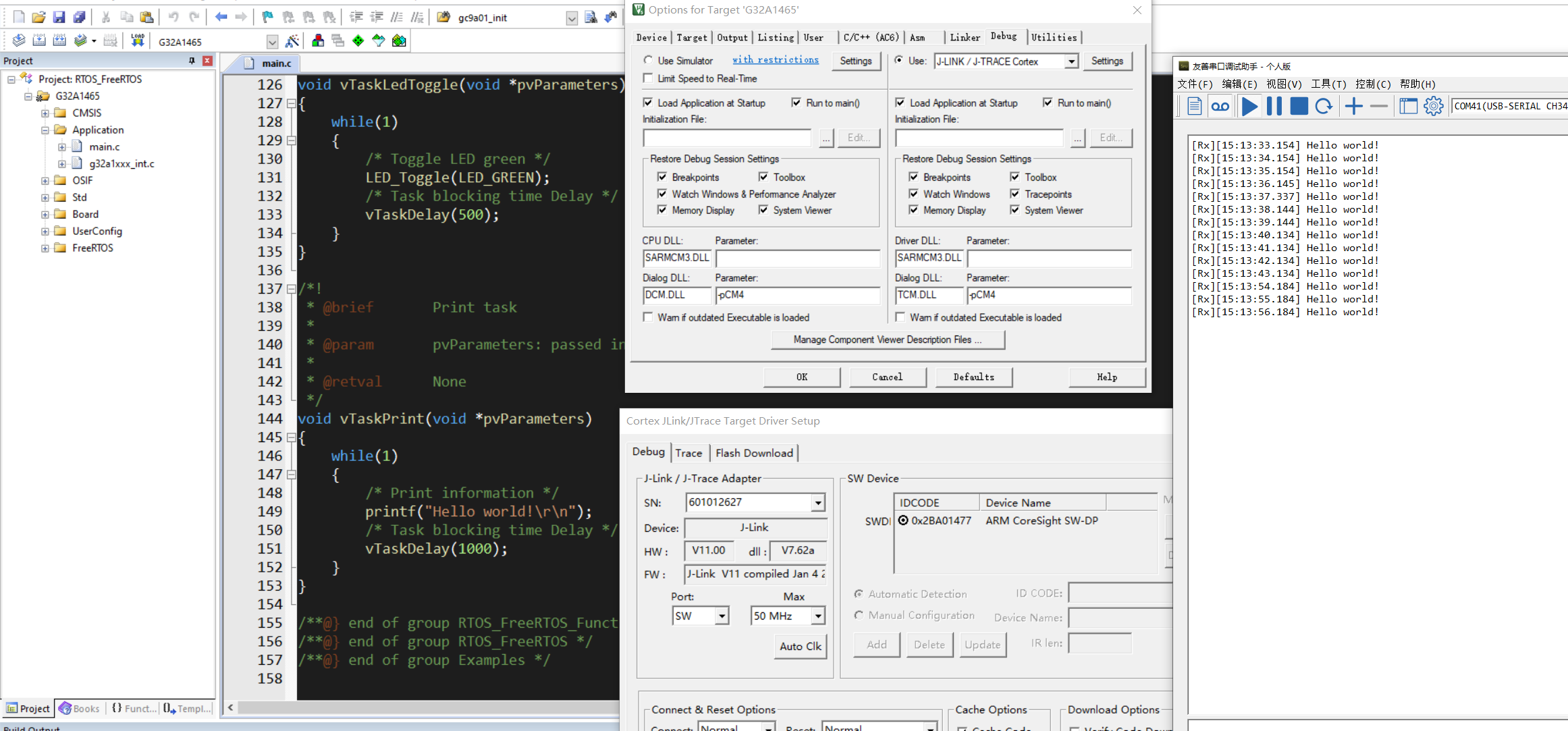Image resolution: width=1568 pixels, height=731 pixels.
Task: Comment the selection with the // icon
Action: coord(398,17)
